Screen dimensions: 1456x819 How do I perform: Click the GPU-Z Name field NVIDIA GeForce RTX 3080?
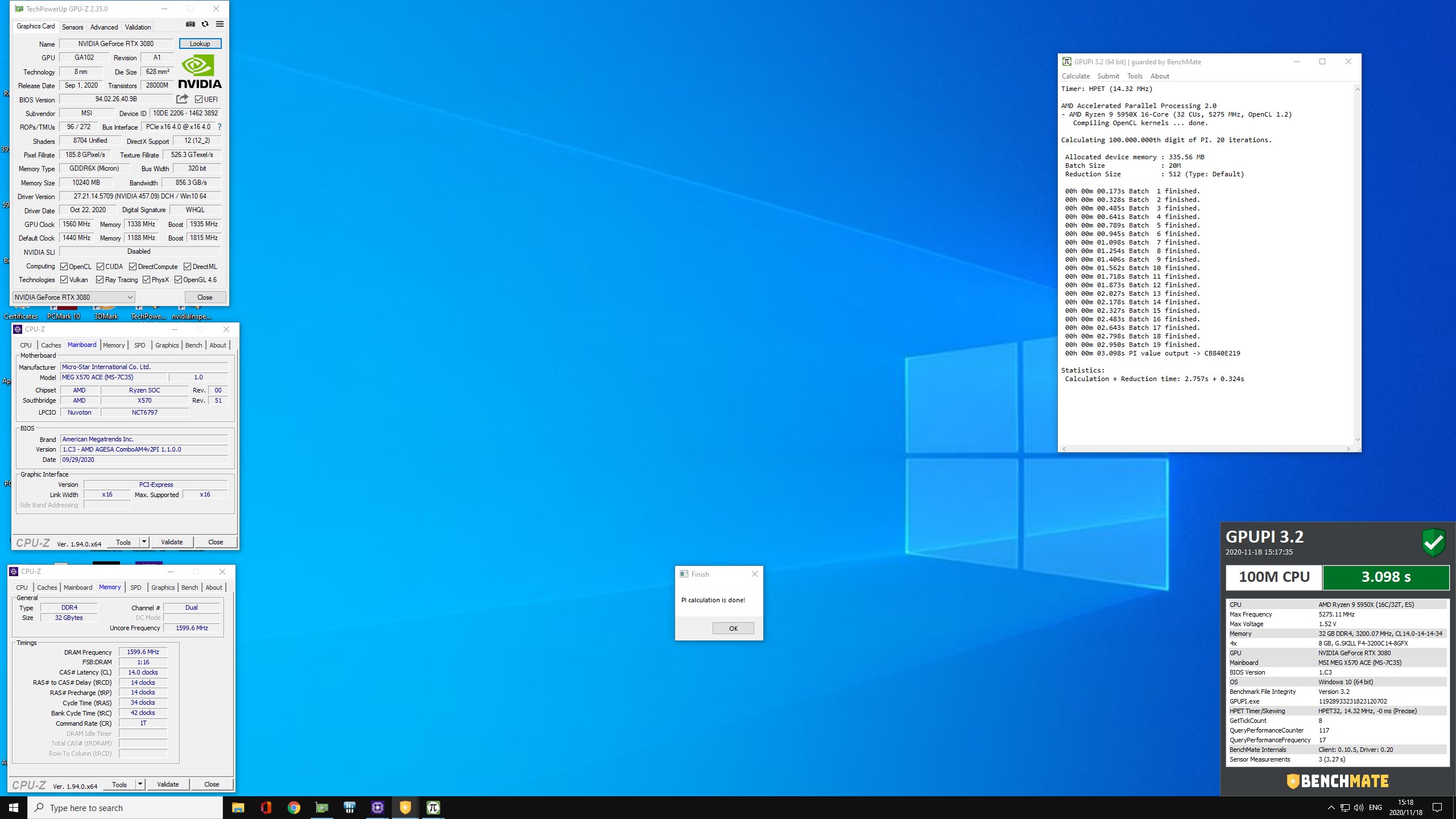(x=116, y=43)
